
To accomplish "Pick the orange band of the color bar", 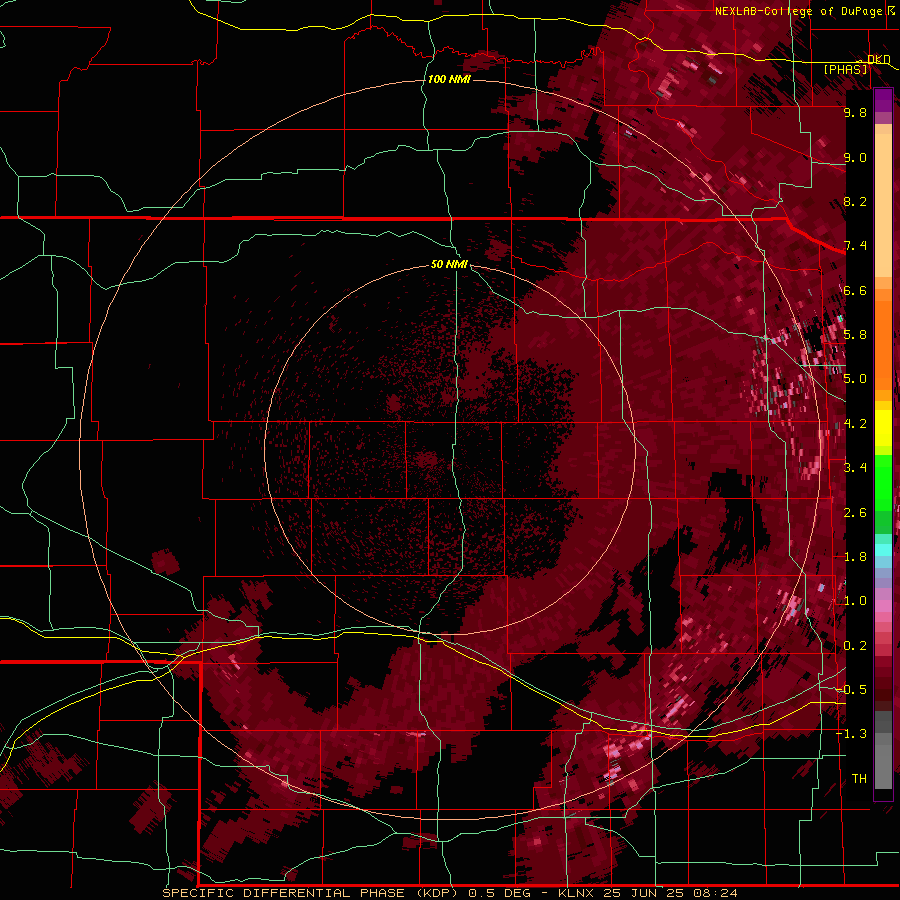I will [883, 344].
